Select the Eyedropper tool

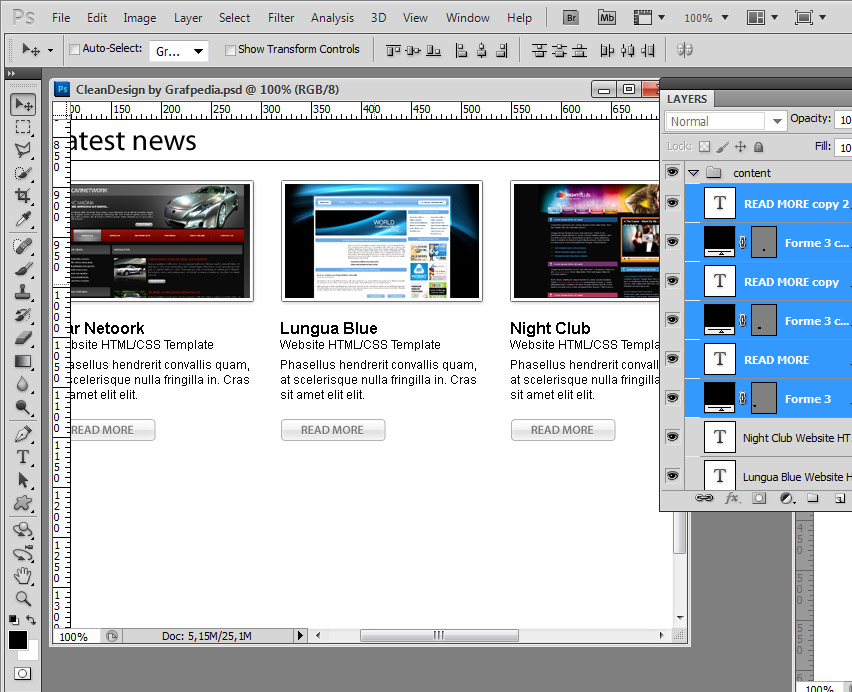23,219
